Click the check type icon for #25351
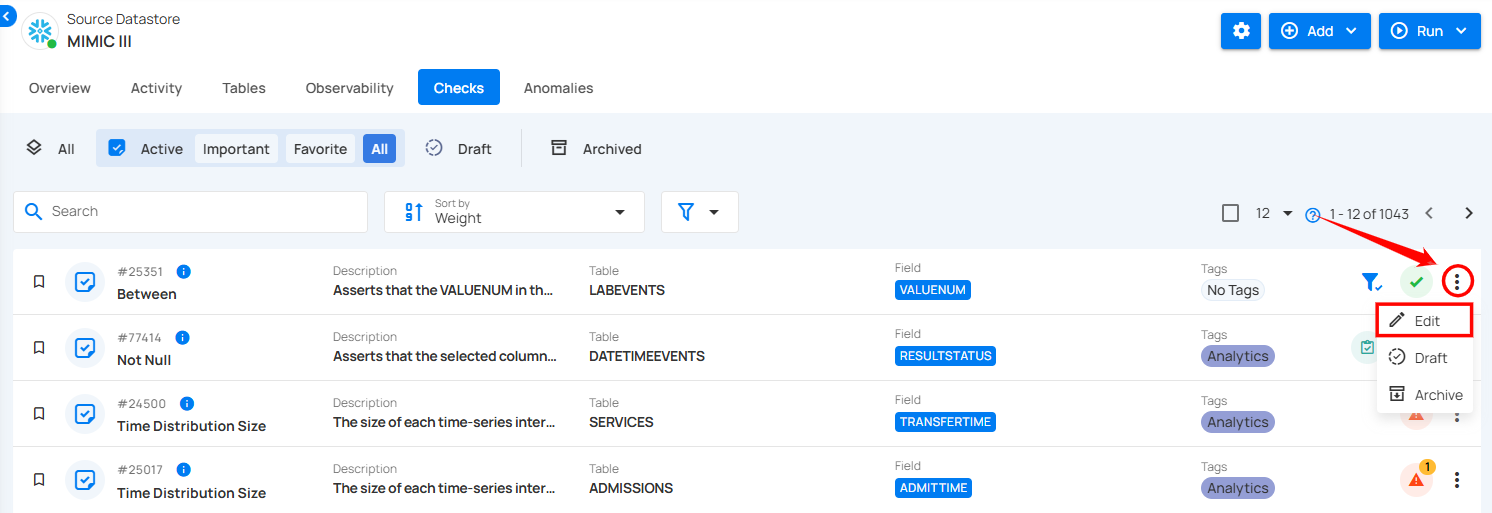 click(86, 282)
